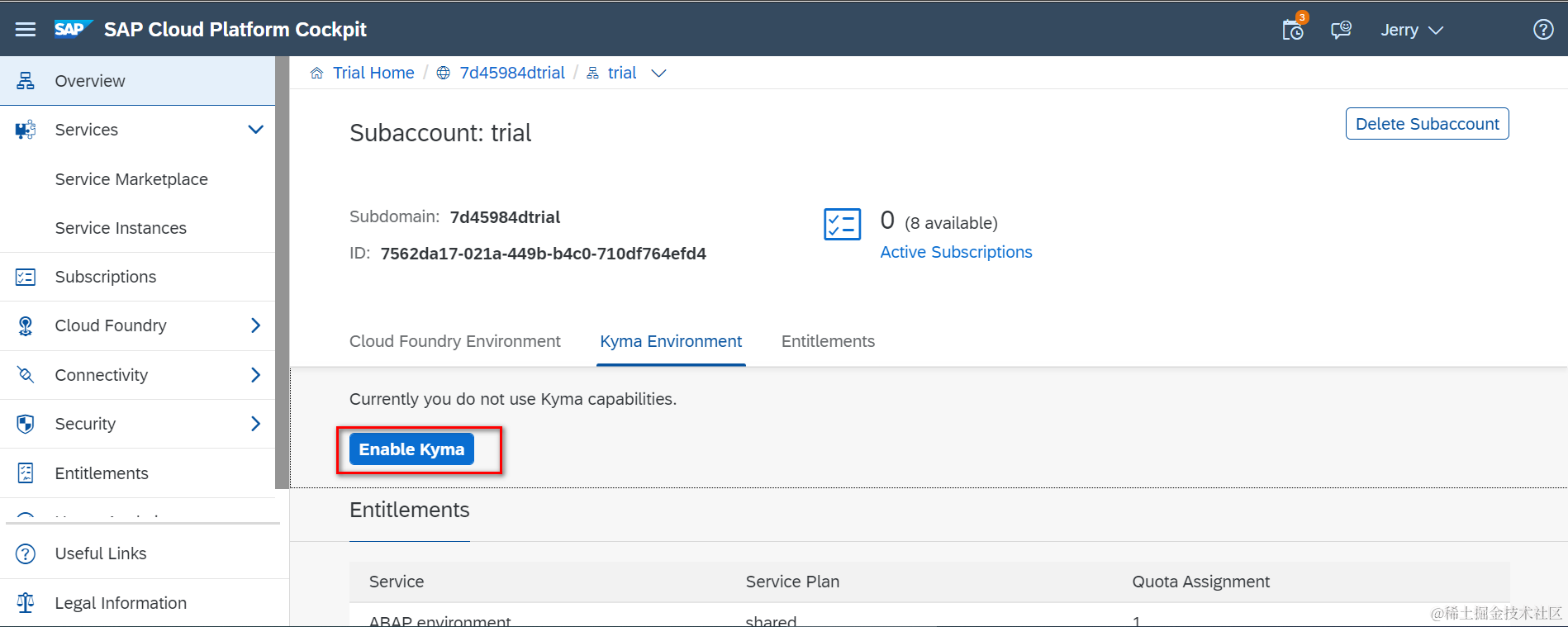
Task: Click the Overview sidebar icon
Action: tap(26, 81)
